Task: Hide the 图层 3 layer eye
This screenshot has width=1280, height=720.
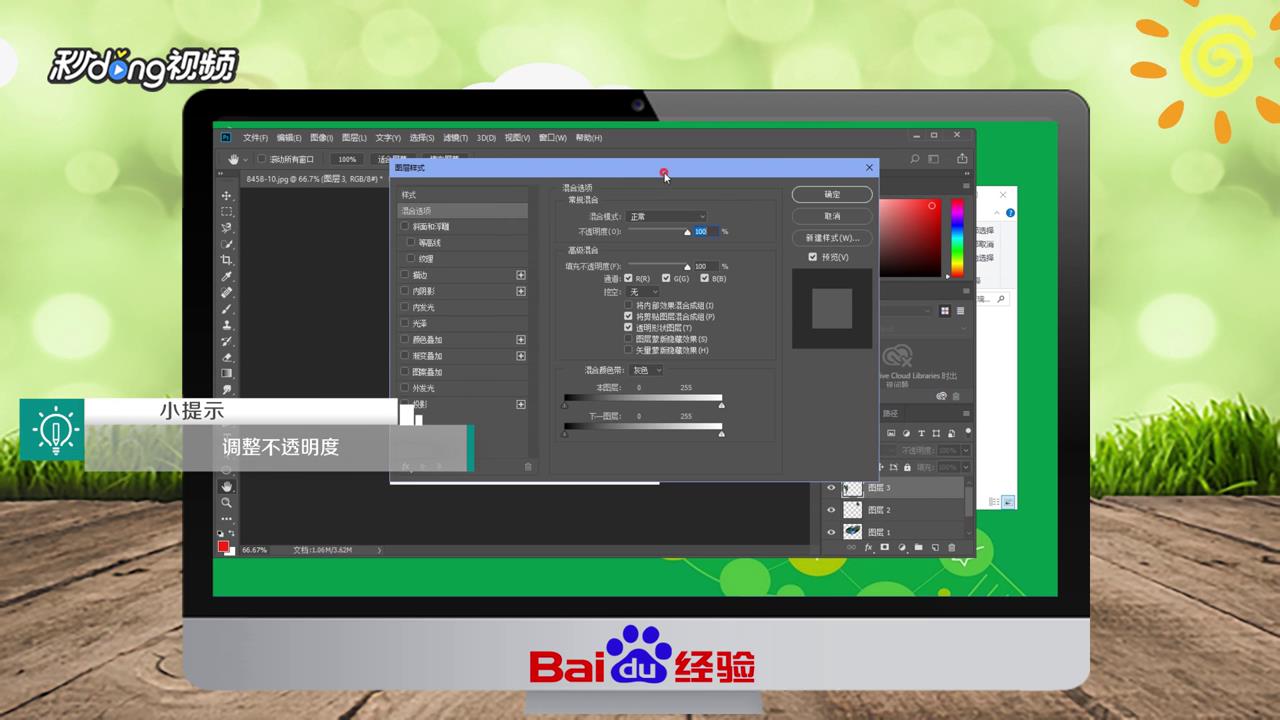Action: click(x=830, y=488)
